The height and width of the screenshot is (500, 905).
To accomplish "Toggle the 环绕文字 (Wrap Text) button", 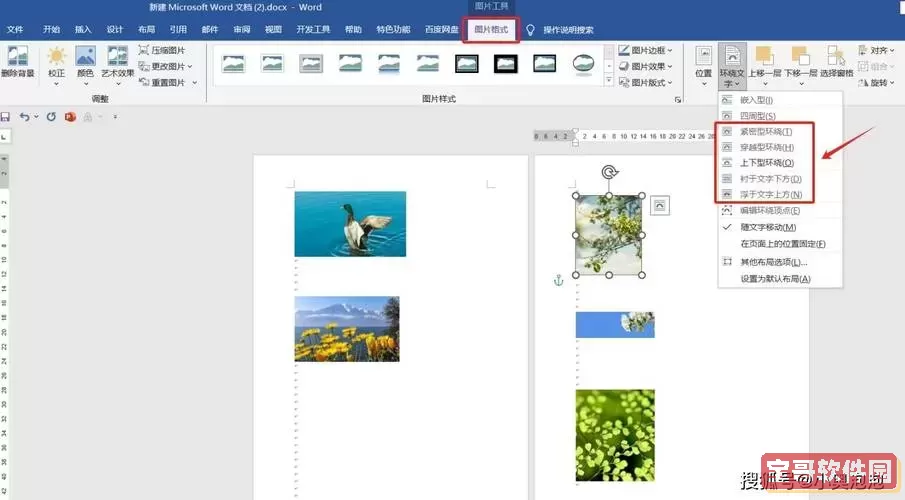I will tap(732, 66).
